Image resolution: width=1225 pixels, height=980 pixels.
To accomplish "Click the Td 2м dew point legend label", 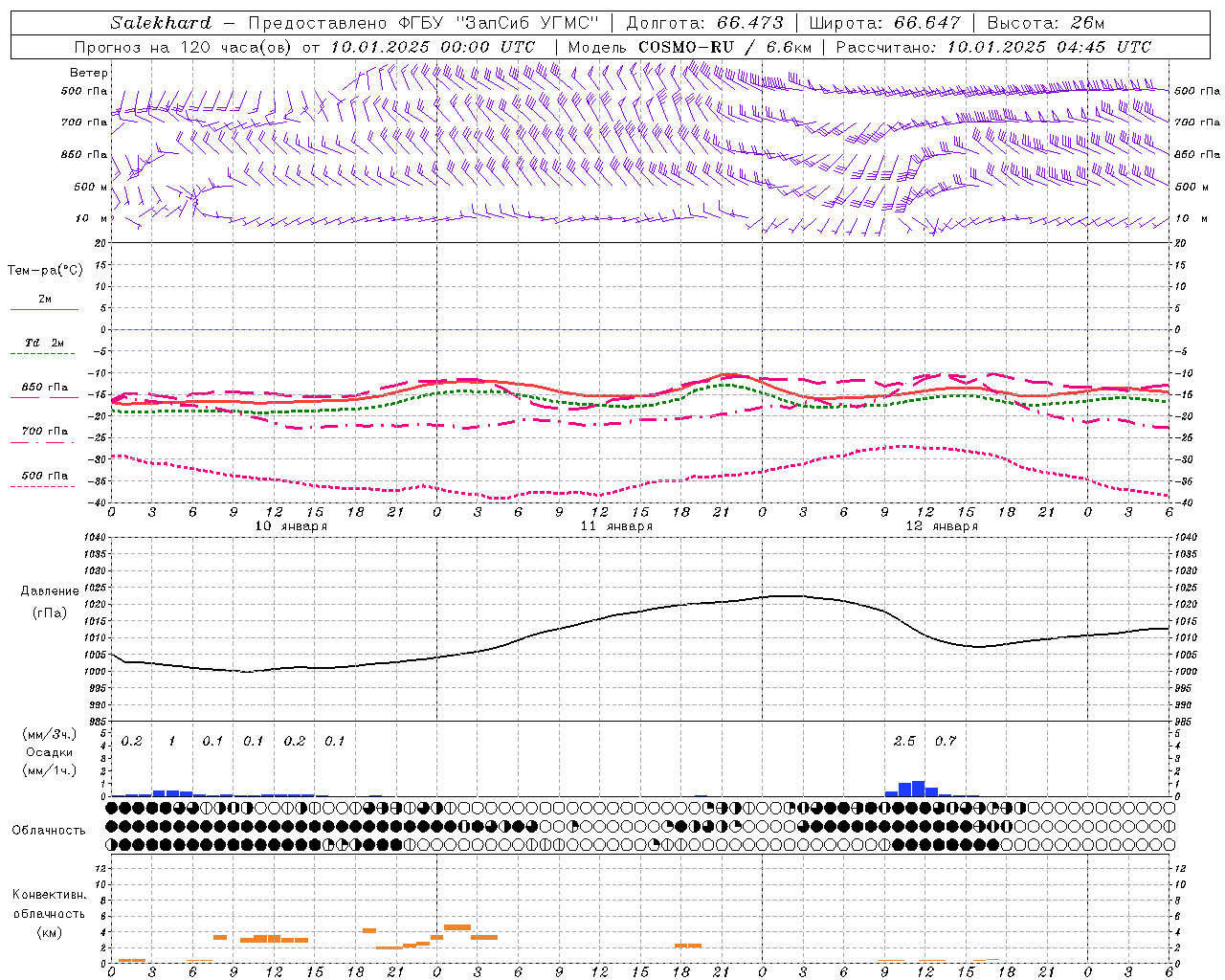I will pos(45,343).
